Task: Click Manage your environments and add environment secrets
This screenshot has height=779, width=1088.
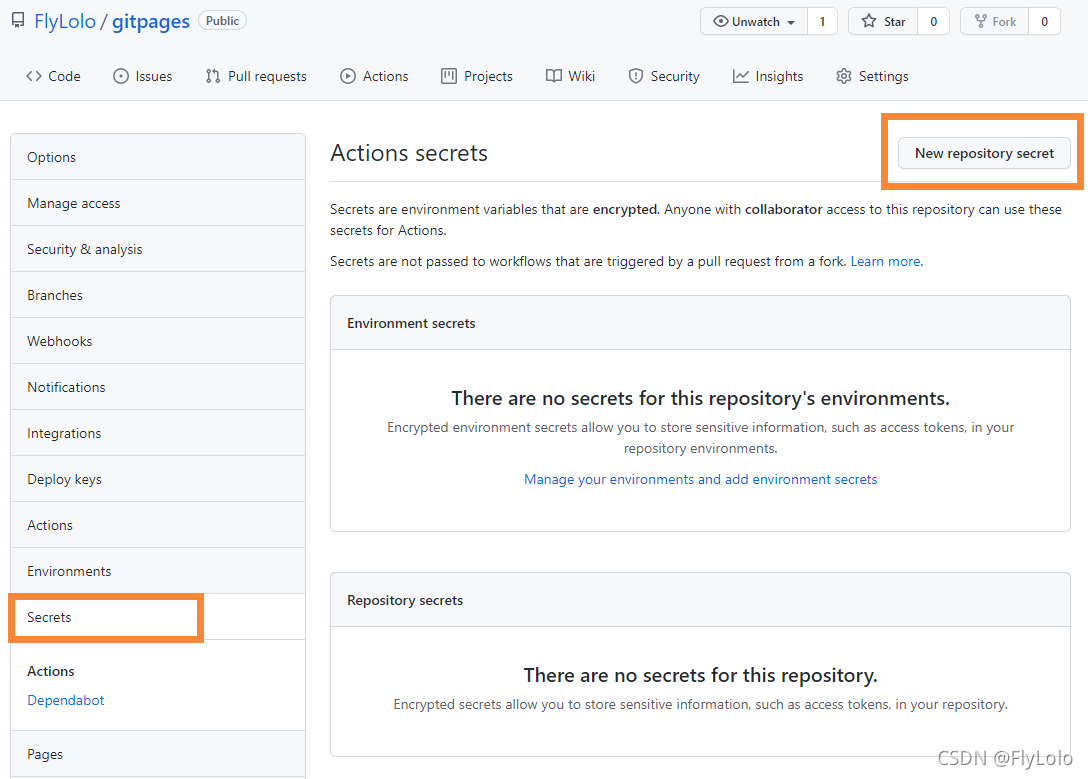Action: (700, 479)
